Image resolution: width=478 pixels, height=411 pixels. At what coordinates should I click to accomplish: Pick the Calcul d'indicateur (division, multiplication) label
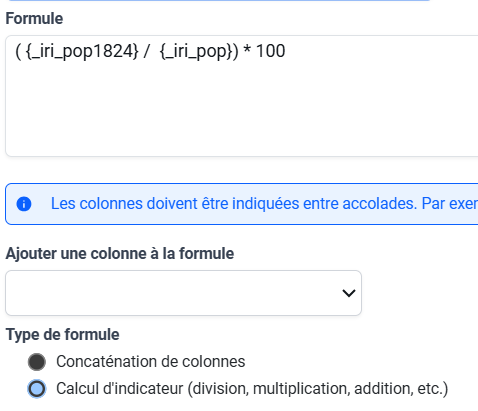252,389
